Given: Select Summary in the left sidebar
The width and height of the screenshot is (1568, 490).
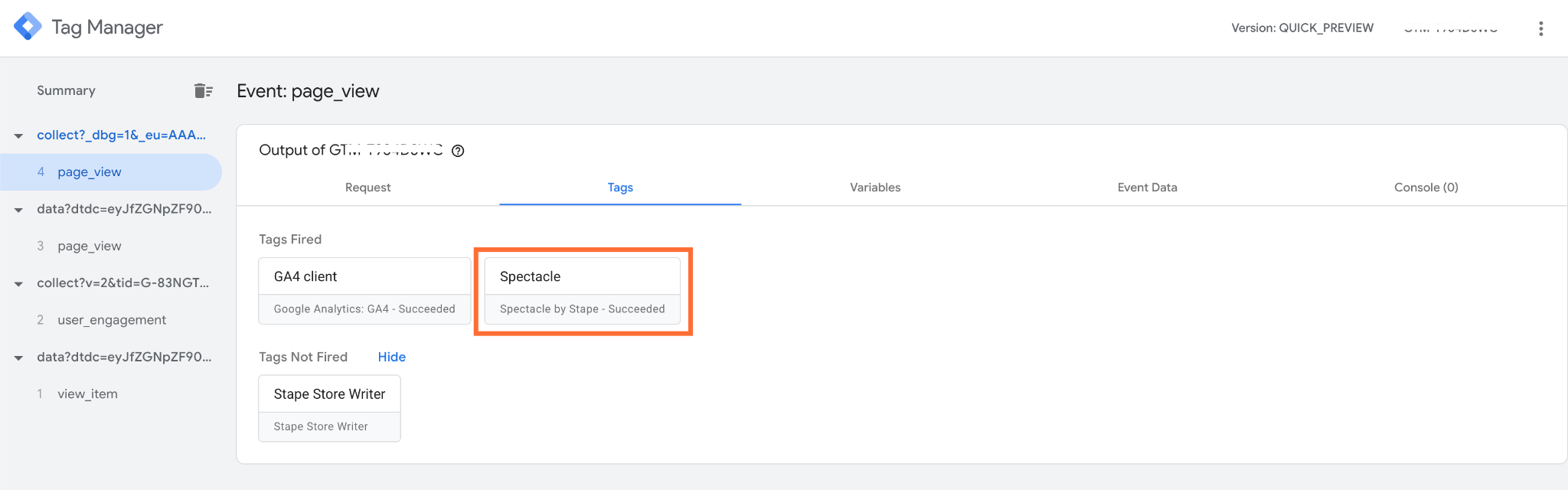Looking at the screenshot, I should point(66,90).
